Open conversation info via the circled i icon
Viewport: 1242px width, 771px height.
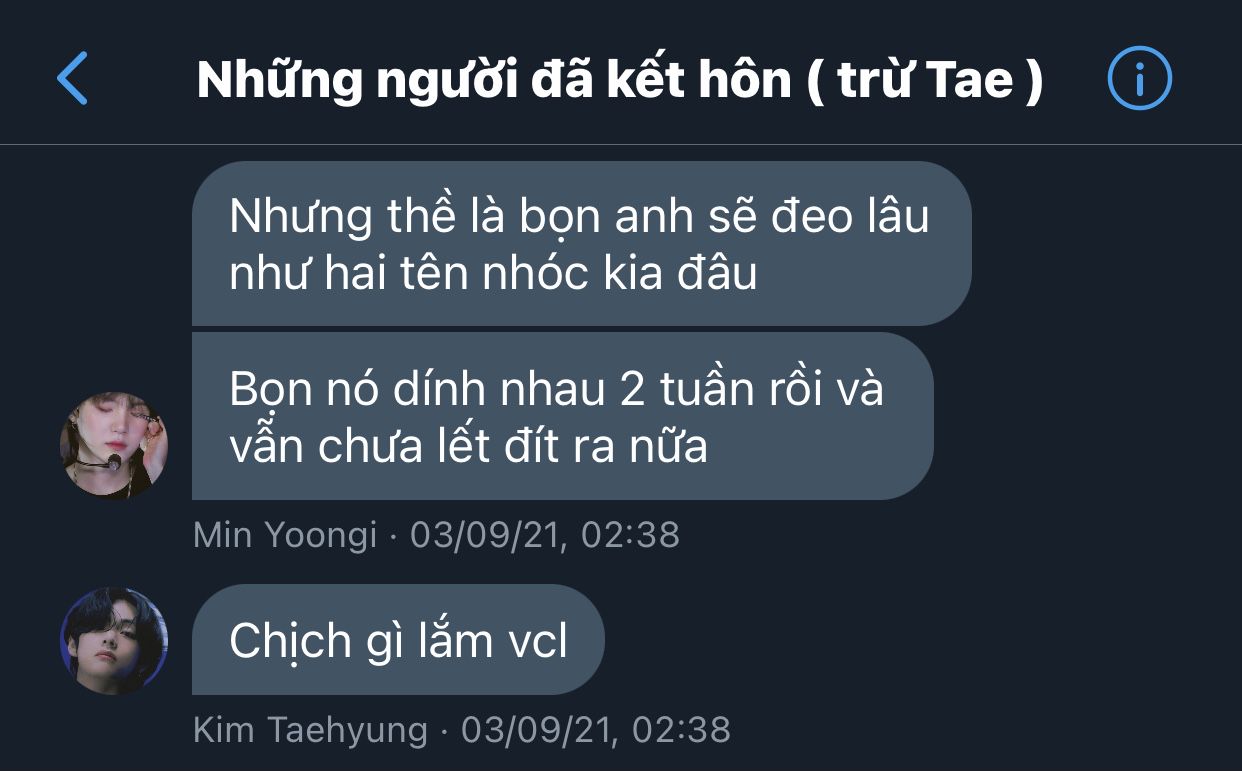tap(1139, 79)
